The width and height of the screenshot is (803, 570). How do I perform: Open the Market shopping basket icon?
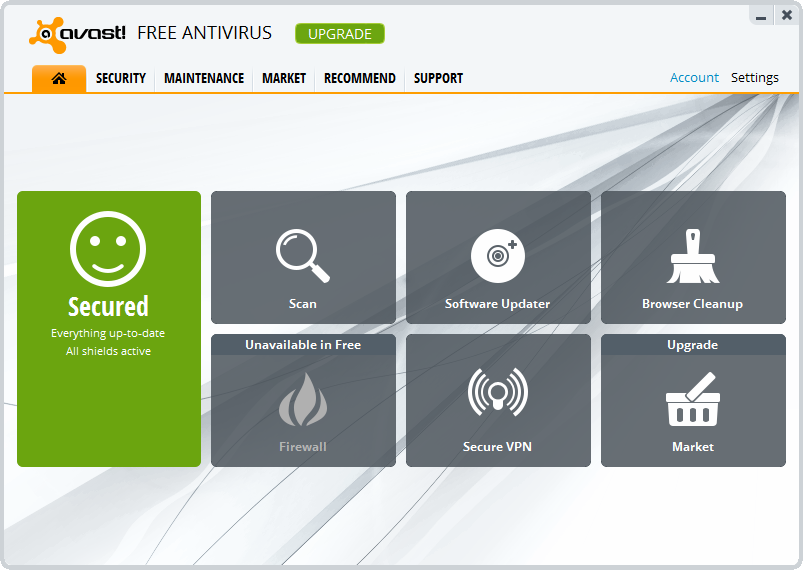tap(692, 401)
